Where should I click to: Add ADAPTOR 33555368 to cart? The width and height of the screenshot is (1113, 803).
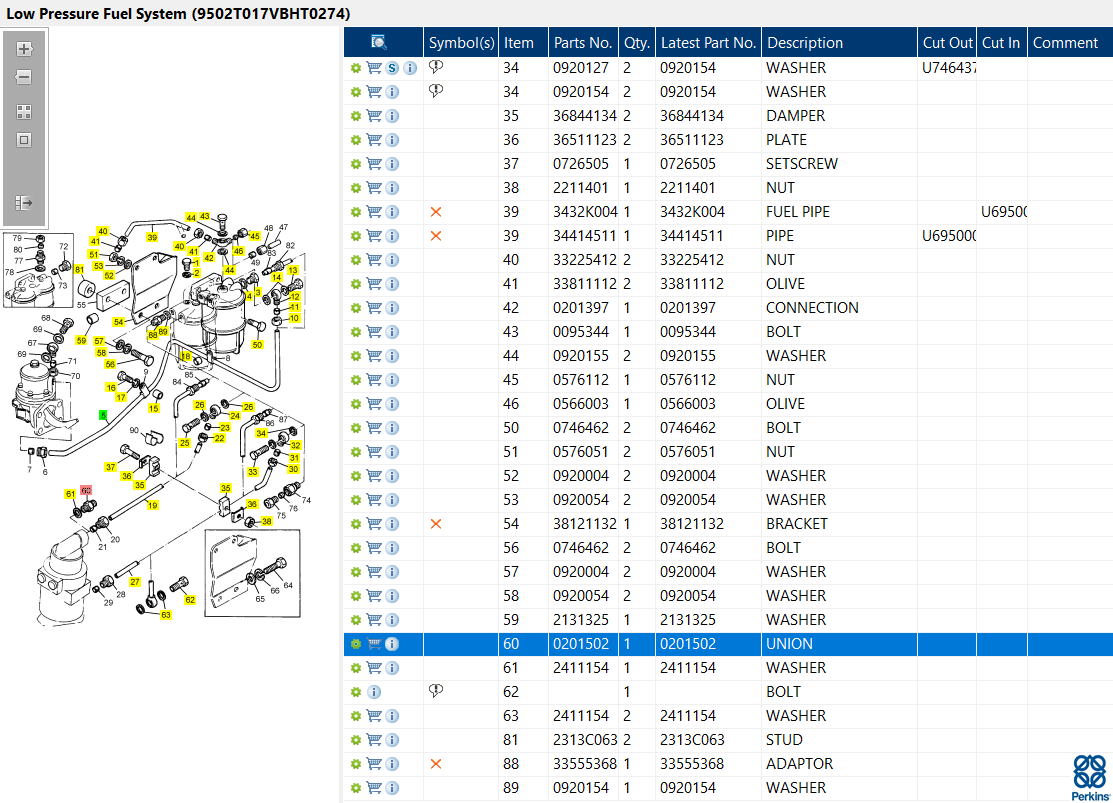(x=374, y=764)
